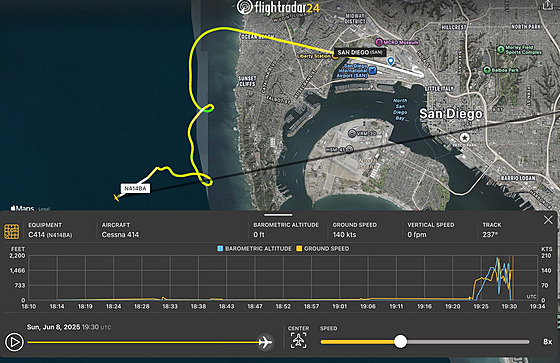Click the Legal link beside Maps
560x363 pixels.
click(x=44, y=209)
